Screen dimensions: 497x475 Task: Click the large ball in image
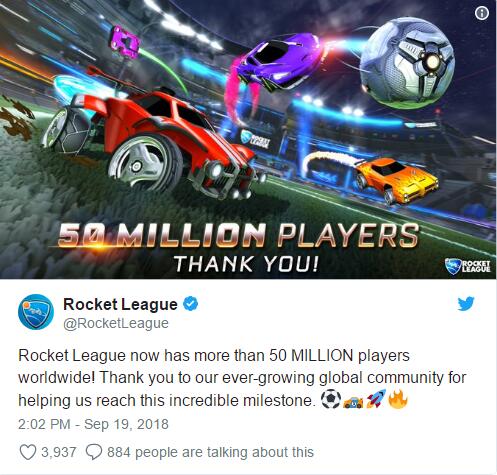pos(407,63)
